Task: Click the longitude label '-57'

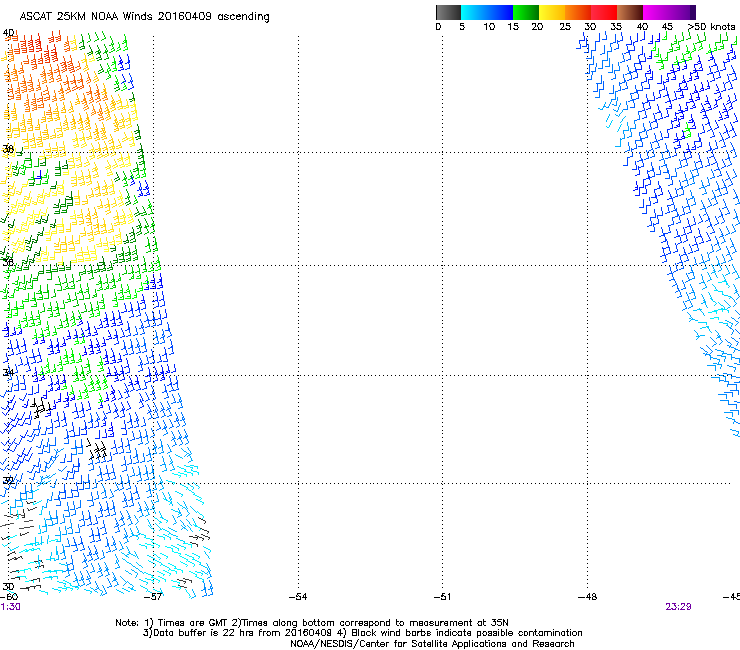Action: [152, 597]
